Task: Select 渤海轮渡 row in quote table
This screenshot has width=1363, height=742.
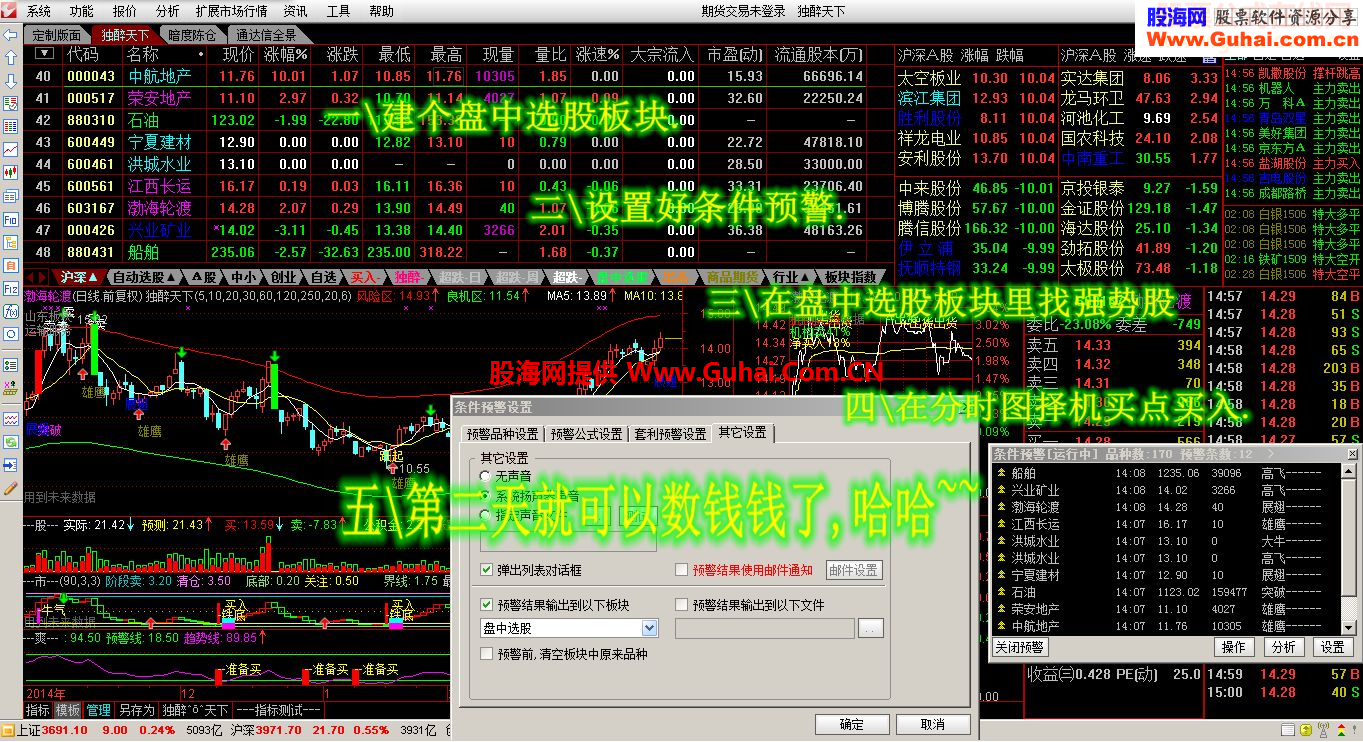Action: pos(460,208)
